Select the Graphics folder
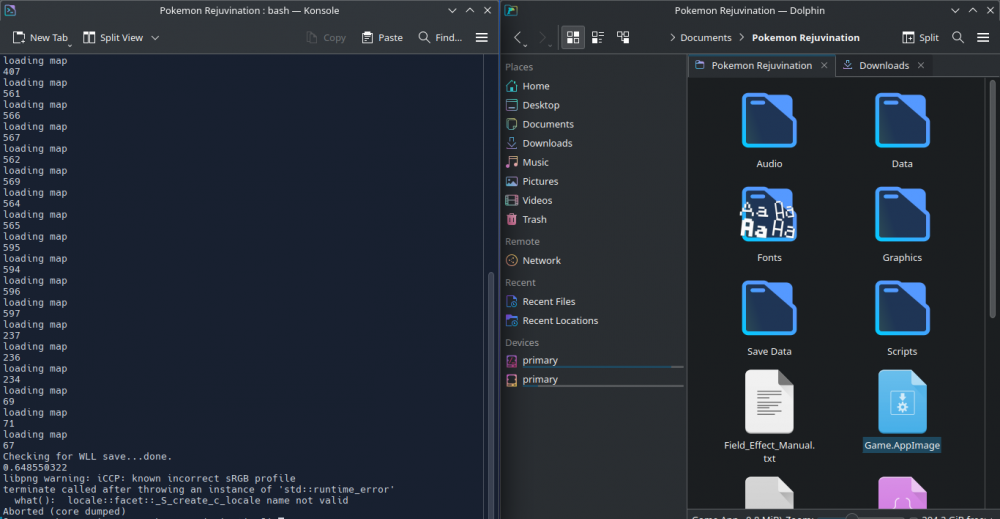 (902, 224)
